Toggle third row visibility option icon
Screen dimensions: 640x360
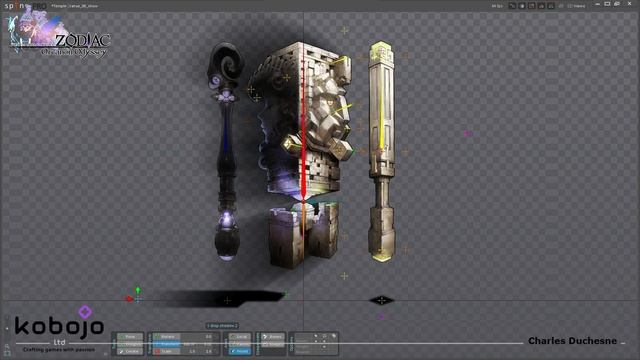pos(324,347)
